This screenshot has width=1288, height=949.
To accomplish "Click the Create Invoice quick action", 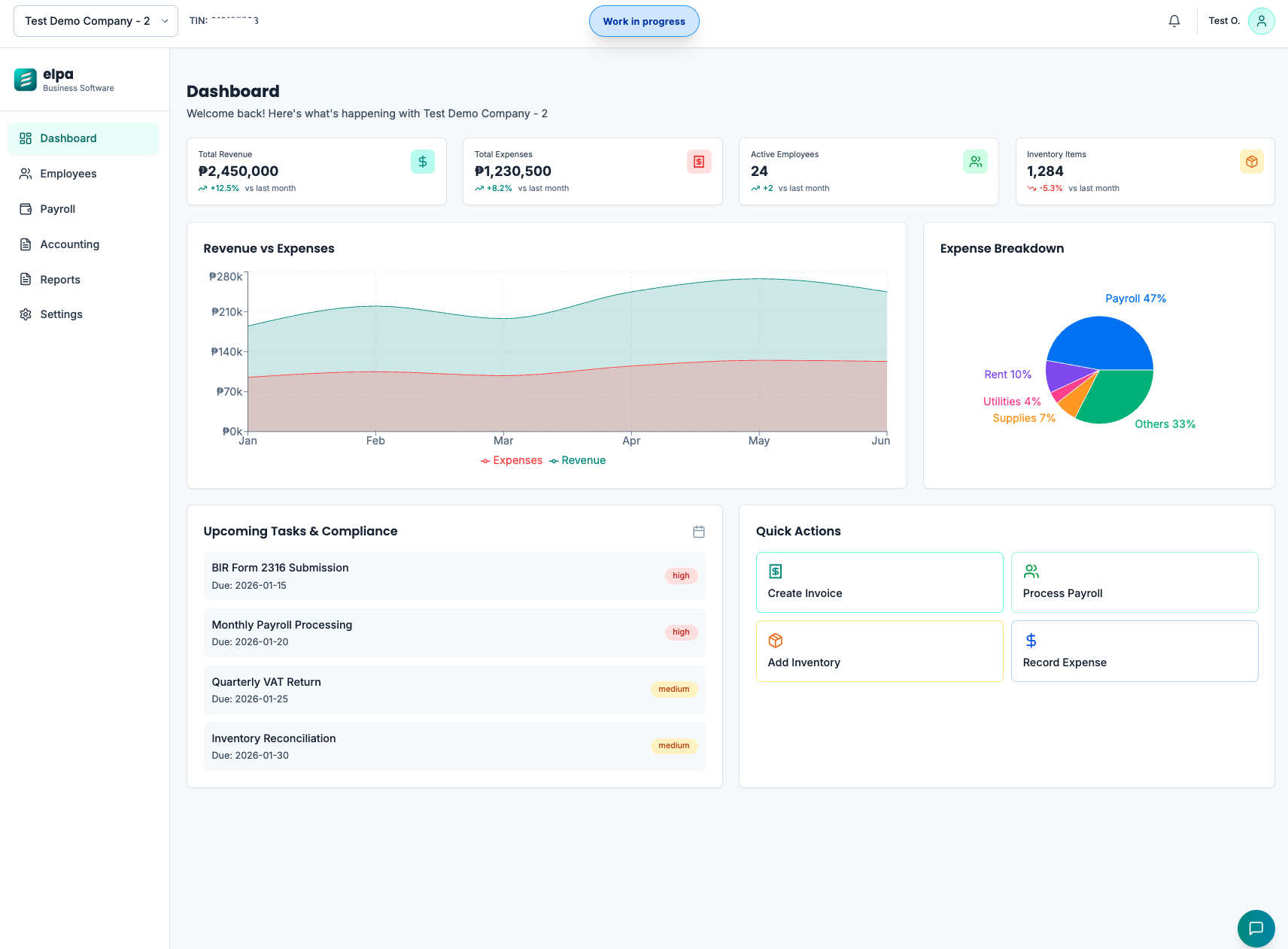I will point(879,583).
